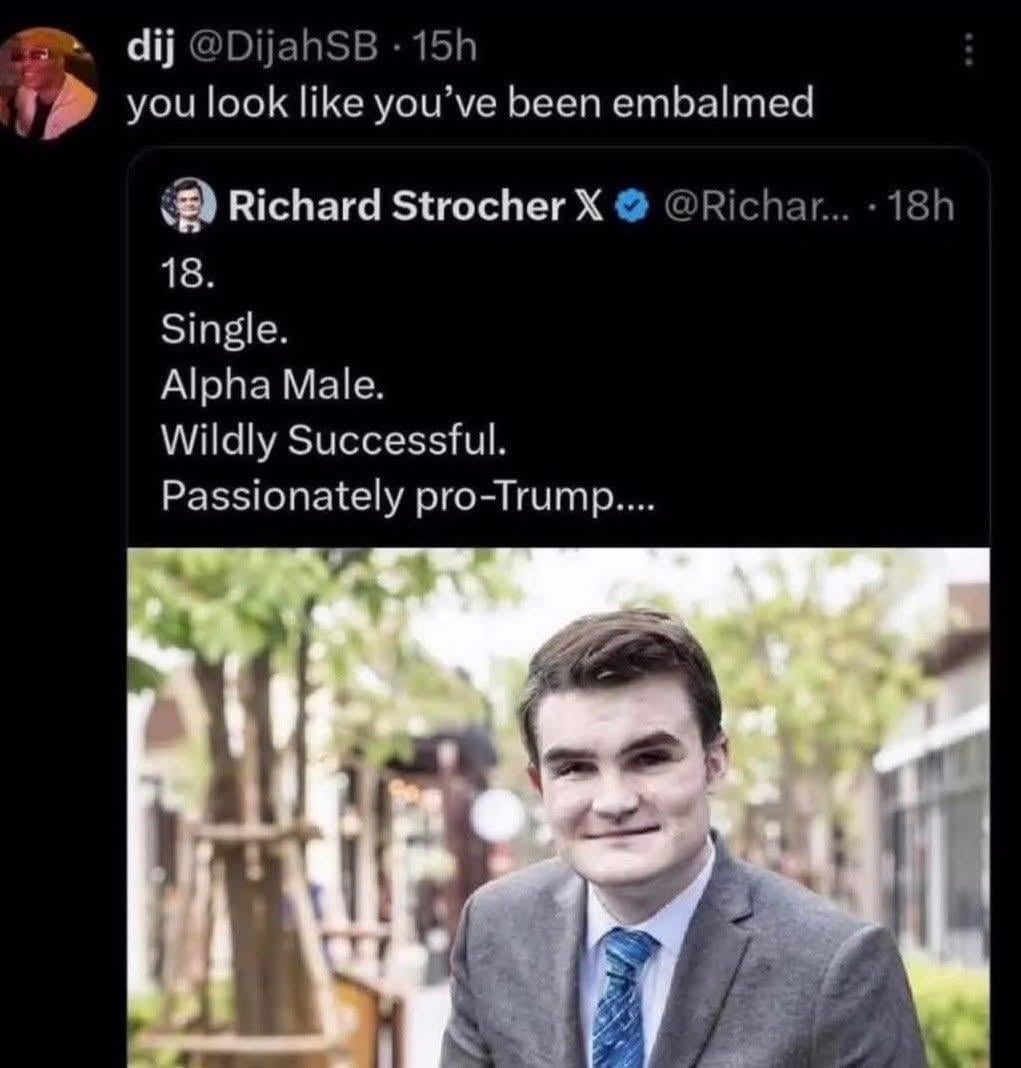
Task: Open the three-dot more options menu
Action: pos(967,48)
